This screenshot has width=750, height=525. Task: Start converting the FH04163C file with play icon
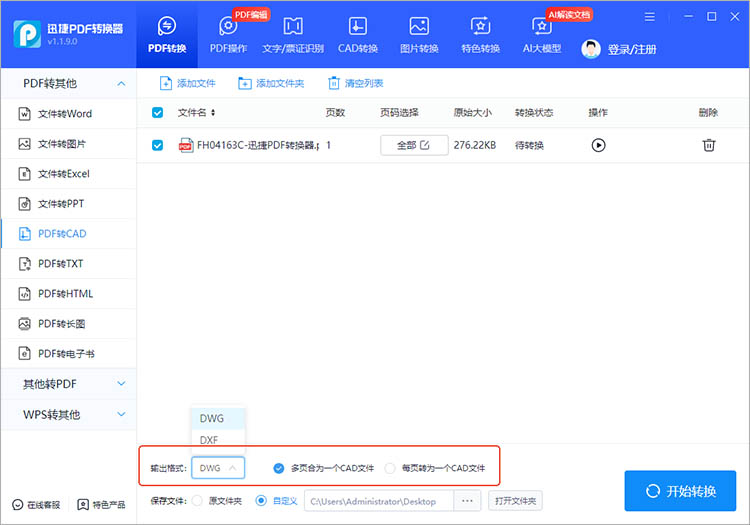click(598, 145)
